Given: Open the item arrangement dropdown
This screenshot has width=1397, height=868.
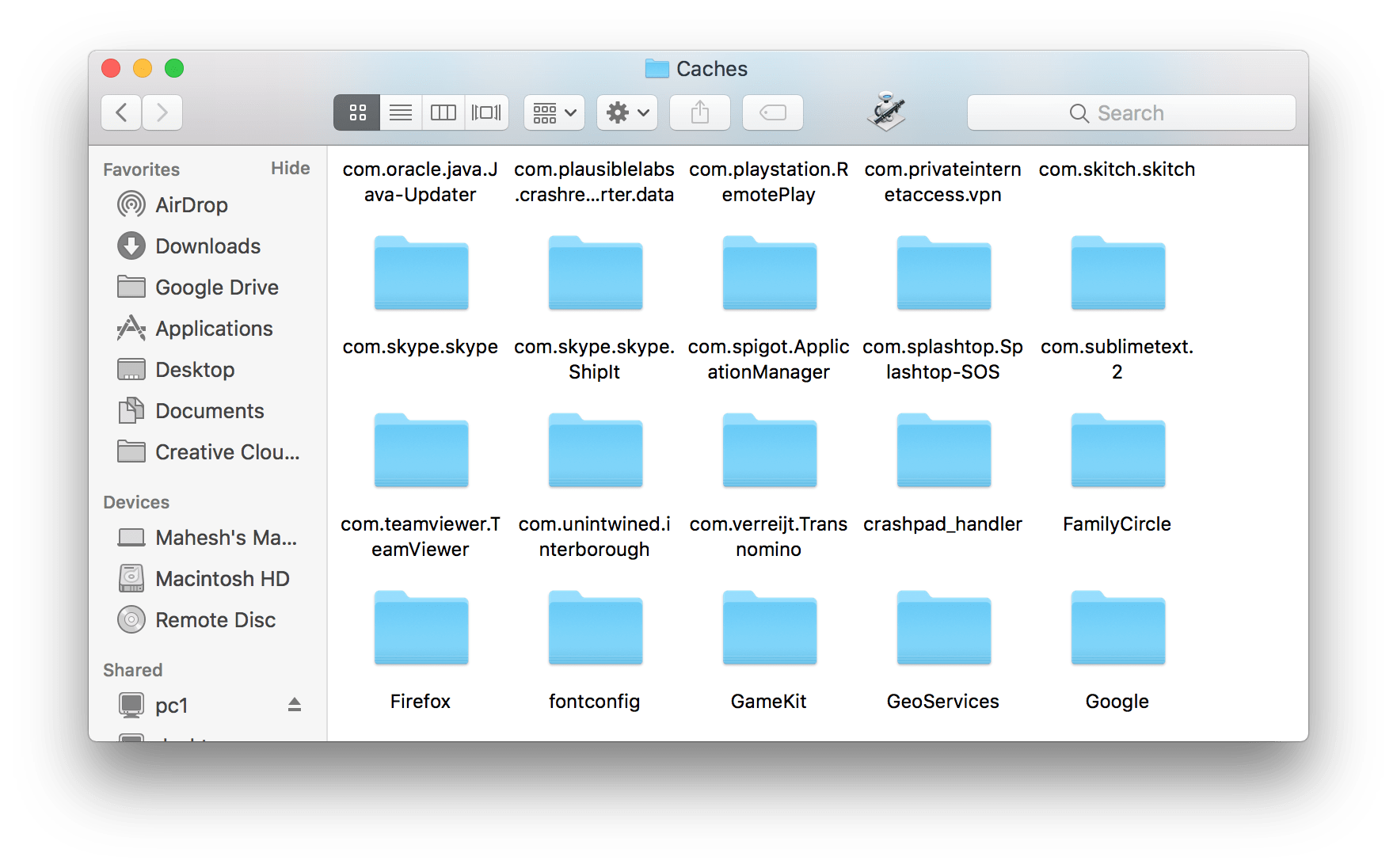Looking at the screenshot, I should tap(554, 112).
